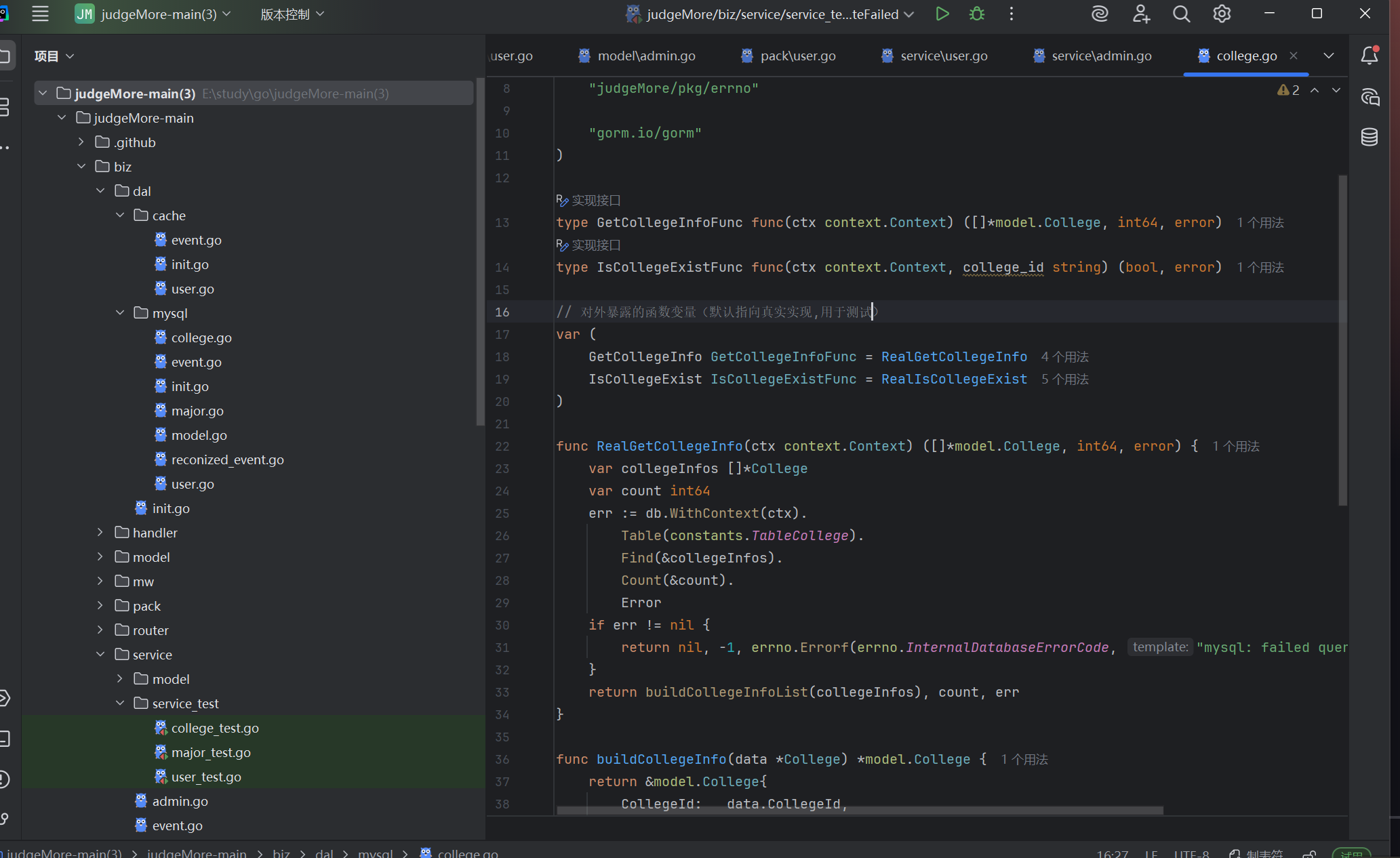The height and width of the screenshot is (858, 1400).
Task: Click the editor horizontal scrollbar
Action: point(860,811)
